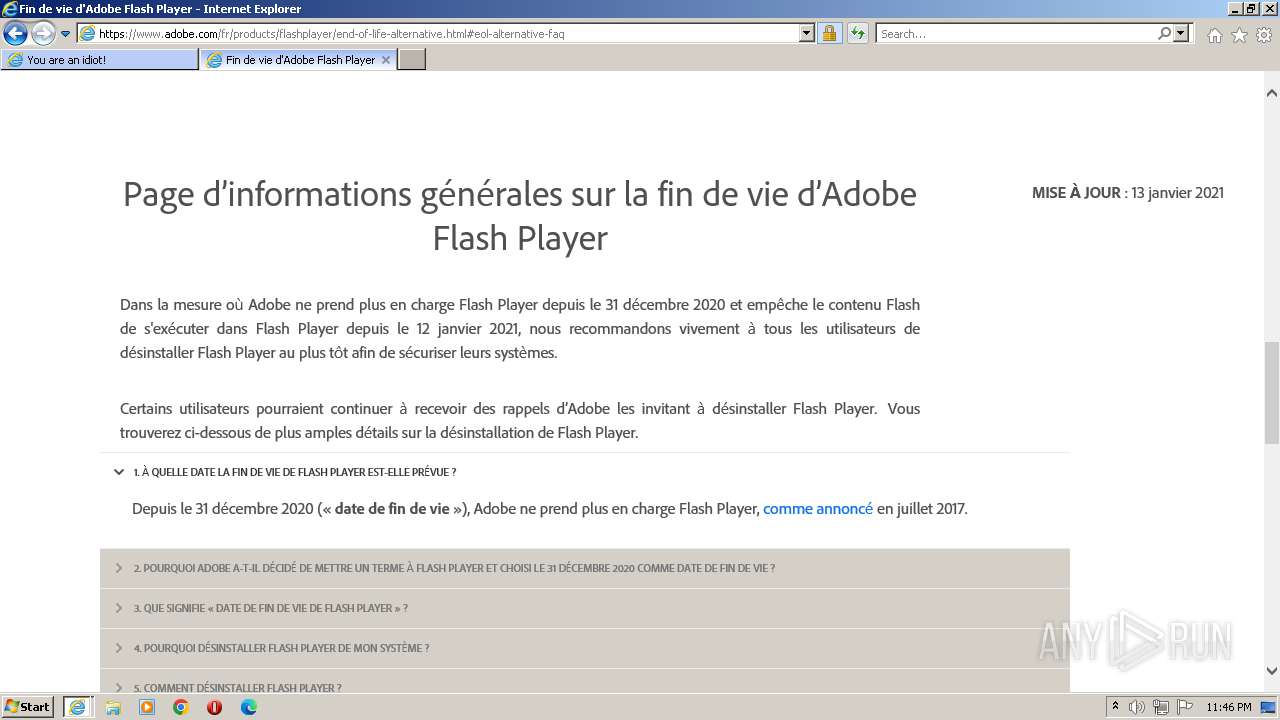Image resolution: width=1280 pixels, height=720 pixels.
Task: Open a new blank tab
Action: [412, 60]
